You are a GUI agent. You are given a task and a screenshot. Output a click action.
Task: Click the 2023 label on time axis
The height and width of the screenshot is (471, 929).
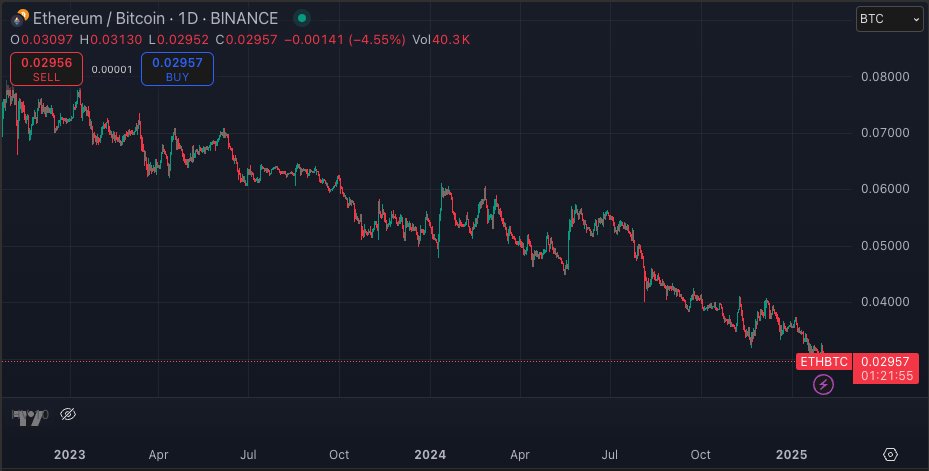click(70, 455)
